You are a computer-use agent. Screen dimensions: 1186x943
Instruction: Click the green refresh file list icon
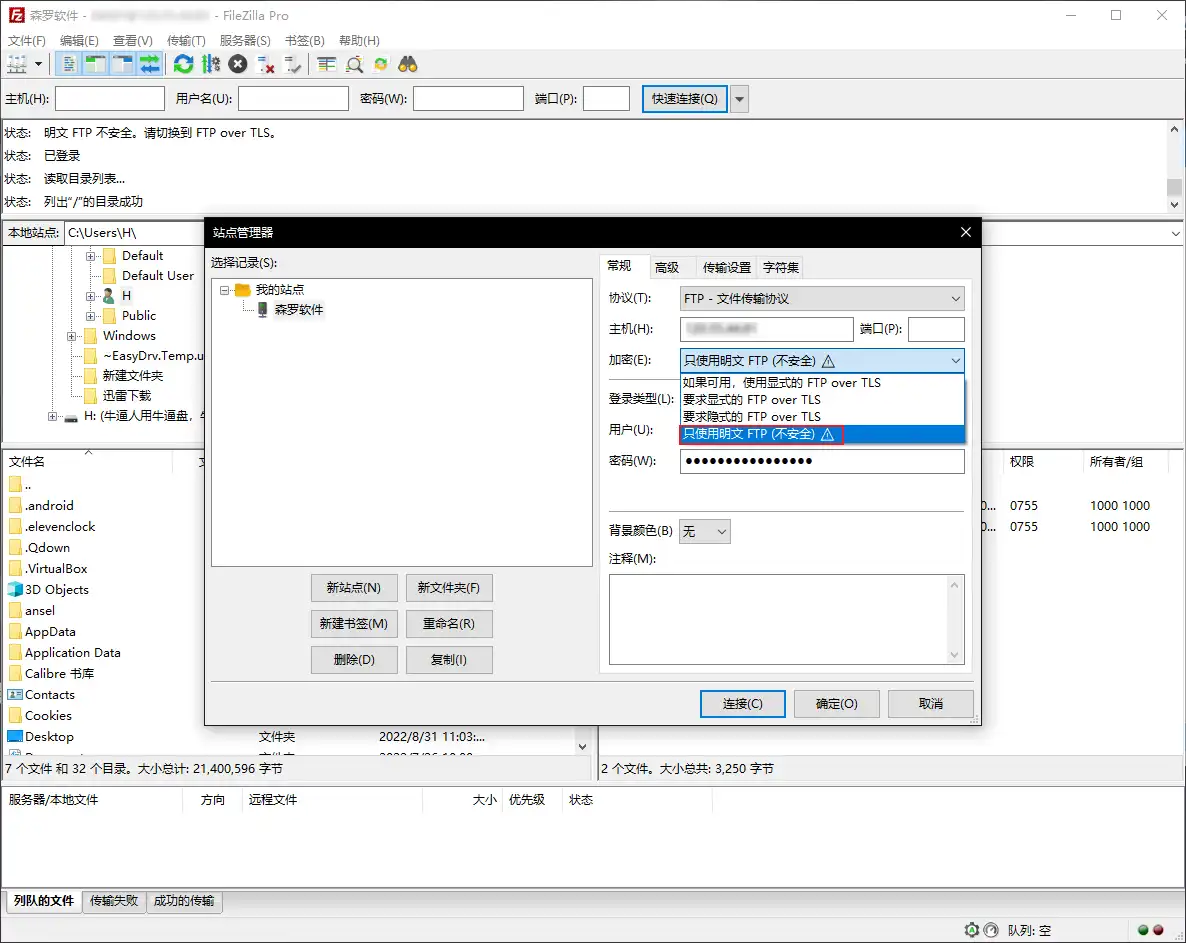(x=183, y=64)
